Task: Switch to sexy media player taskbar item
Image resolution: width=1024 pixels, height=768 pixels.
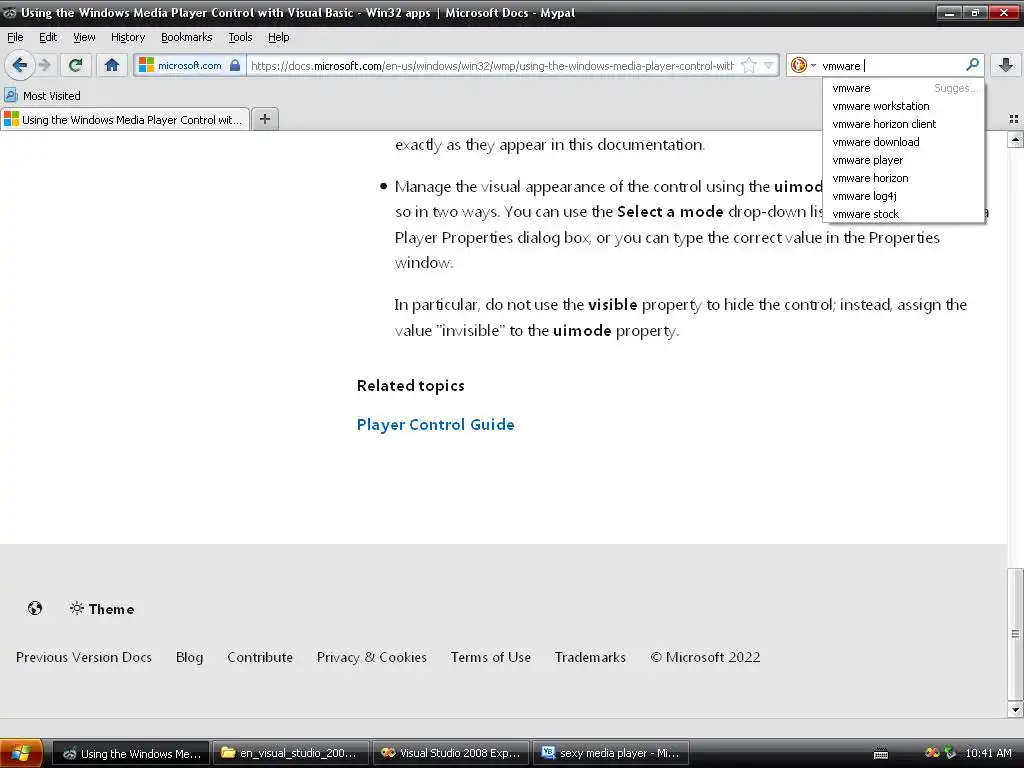Action: (x=611, y=753)
